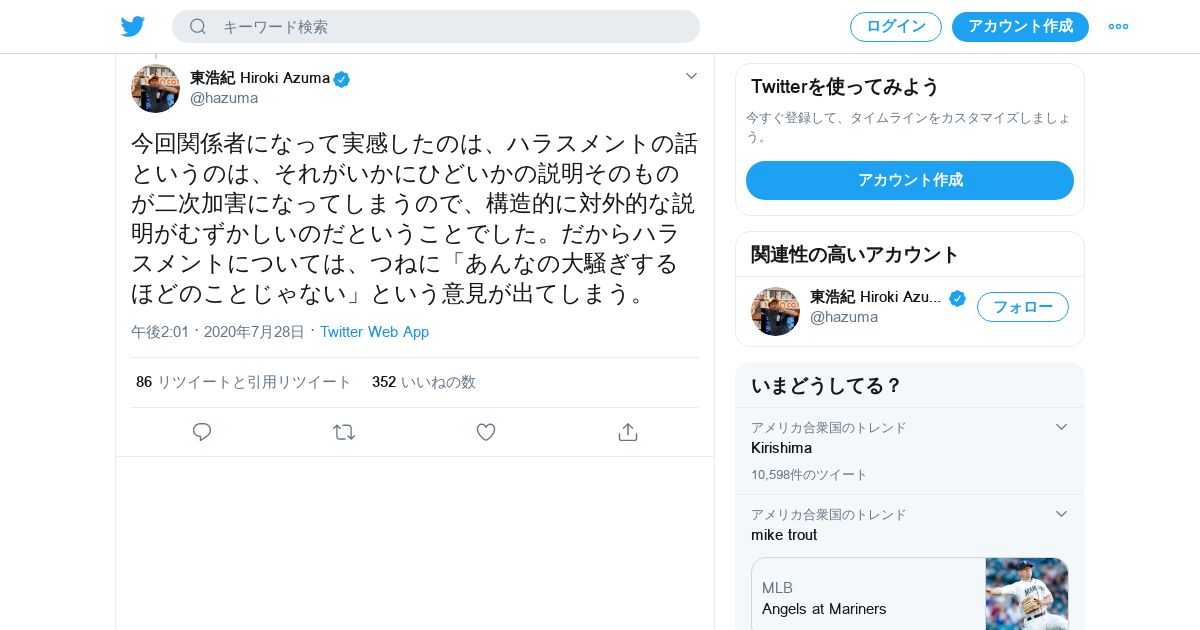View the 352 likes list
This screenshot has height=630, width=1200.
point(423,382)
